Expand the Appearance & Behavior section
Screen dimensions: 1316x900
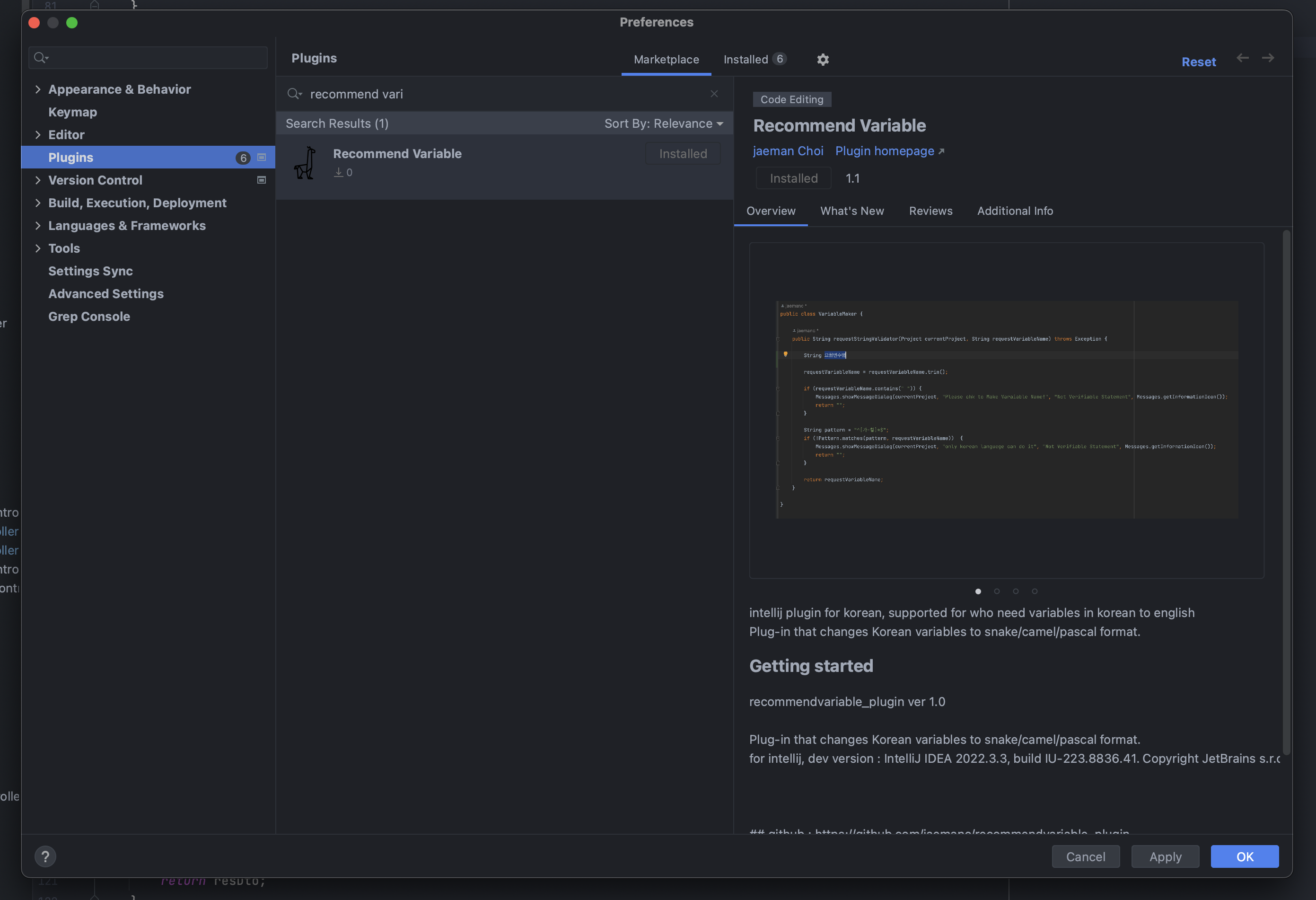[38, 89]
